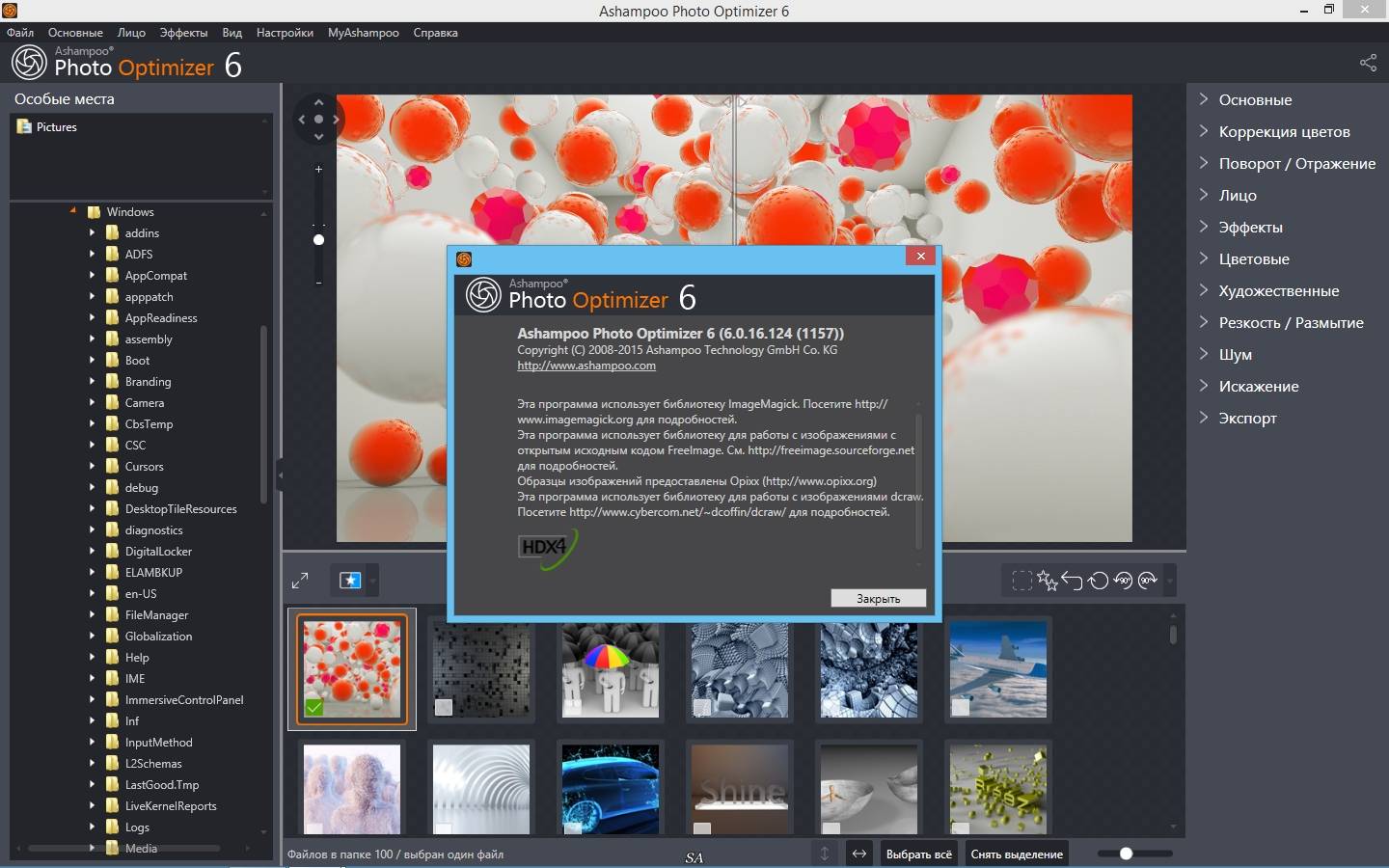Screen dimensions: 1389x868
Task: Click the zoom in plus sign
Action: (x=318, y=169)
